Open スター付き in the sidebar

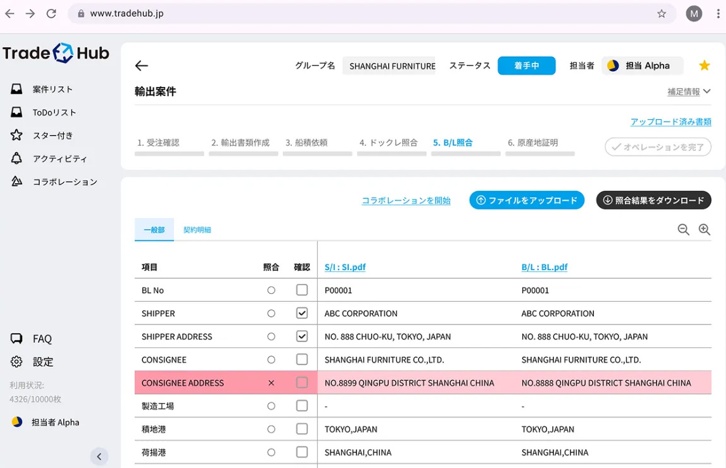click(x=42, y=135)
